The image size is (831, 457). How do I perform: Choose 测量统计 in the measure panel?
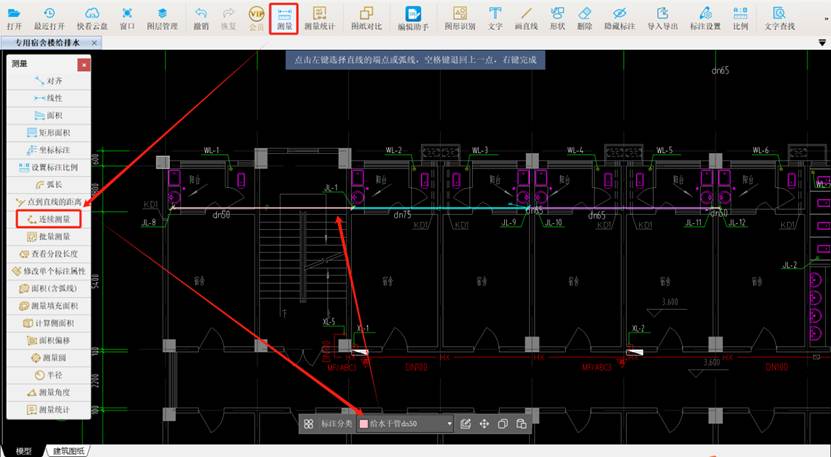[x=49, y=410]
